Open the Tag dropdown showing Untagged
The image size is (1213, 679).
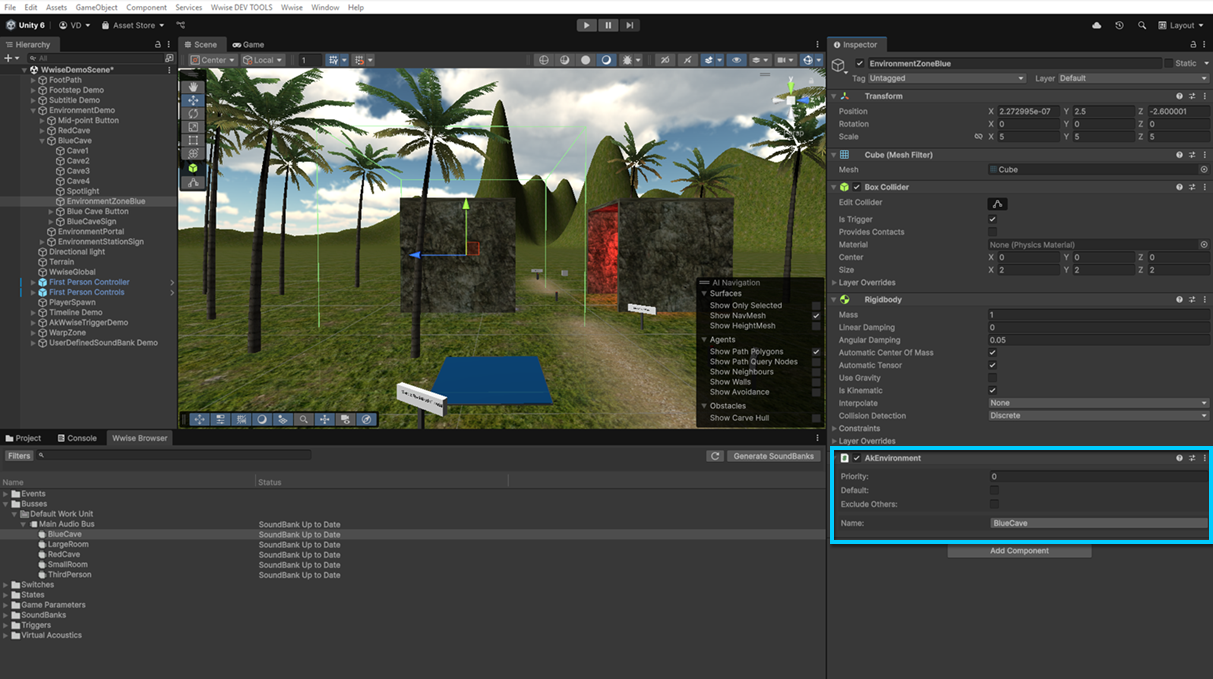coord(946,78)
